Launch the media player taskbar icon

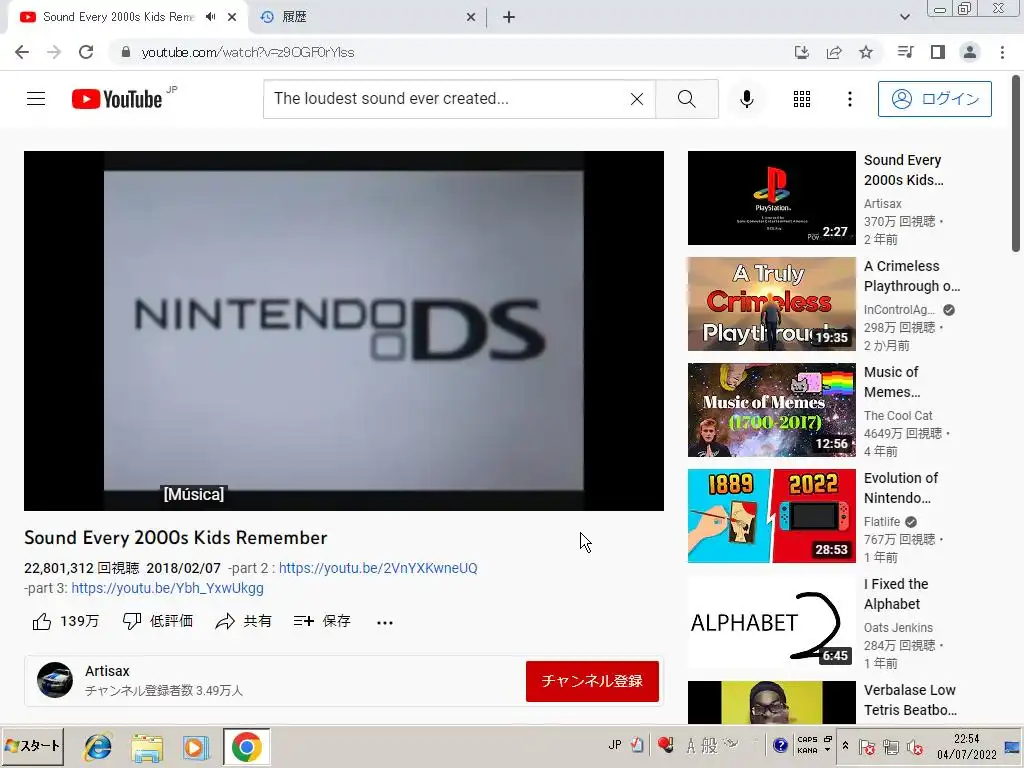[195, 747]
